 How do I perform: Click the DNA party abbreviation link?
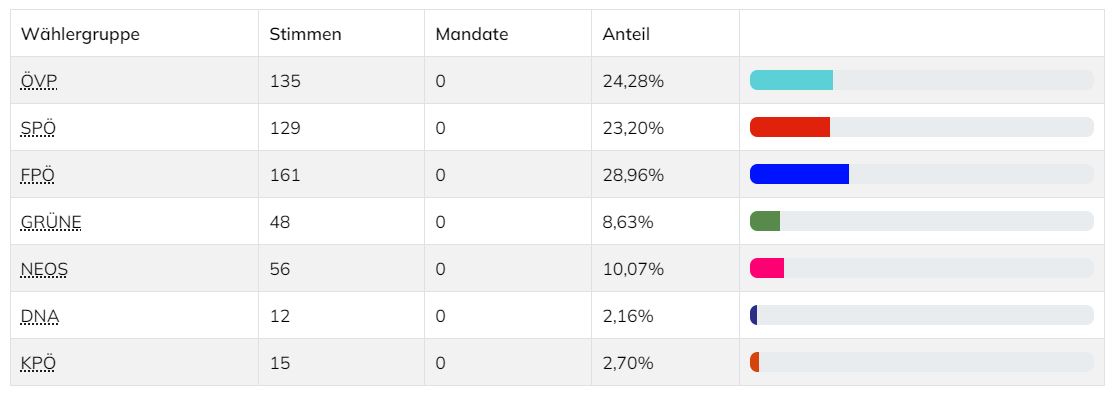(40, 316)
